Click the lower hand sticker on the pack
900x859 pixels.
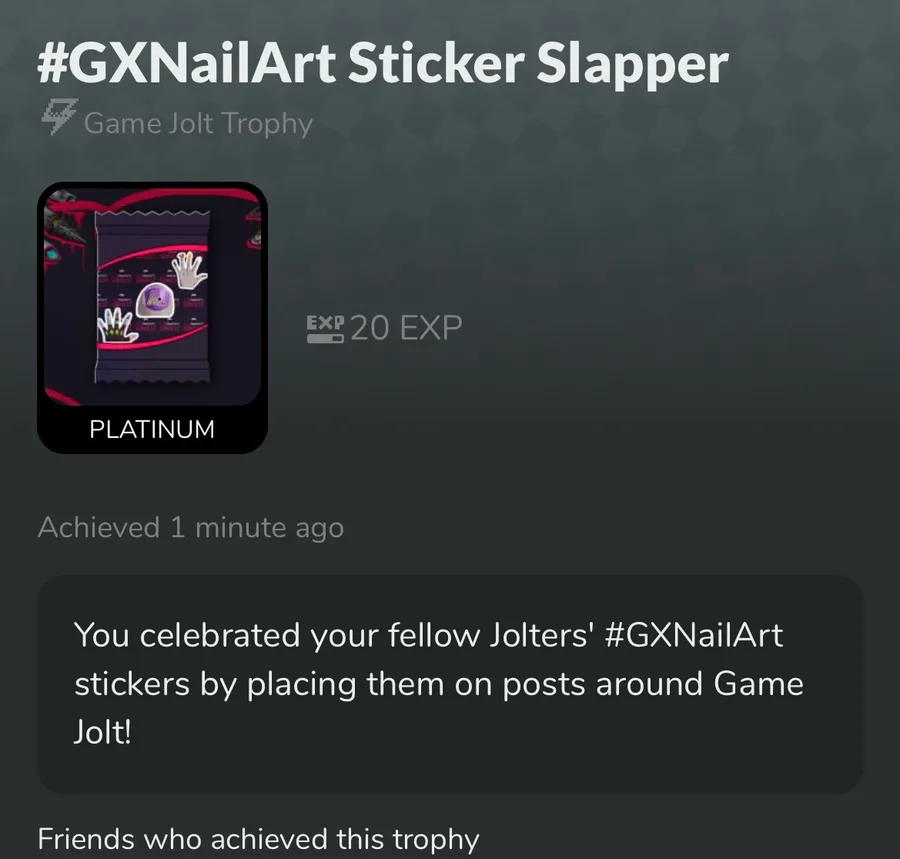tap(117, 327)
